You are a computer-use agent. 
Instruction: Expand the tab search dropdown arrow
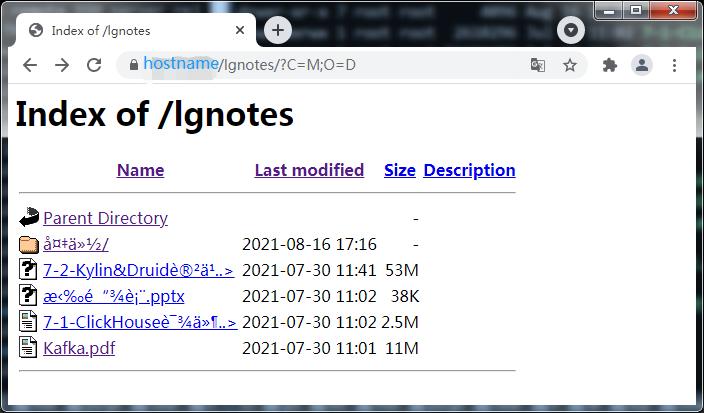click(571, 30)
